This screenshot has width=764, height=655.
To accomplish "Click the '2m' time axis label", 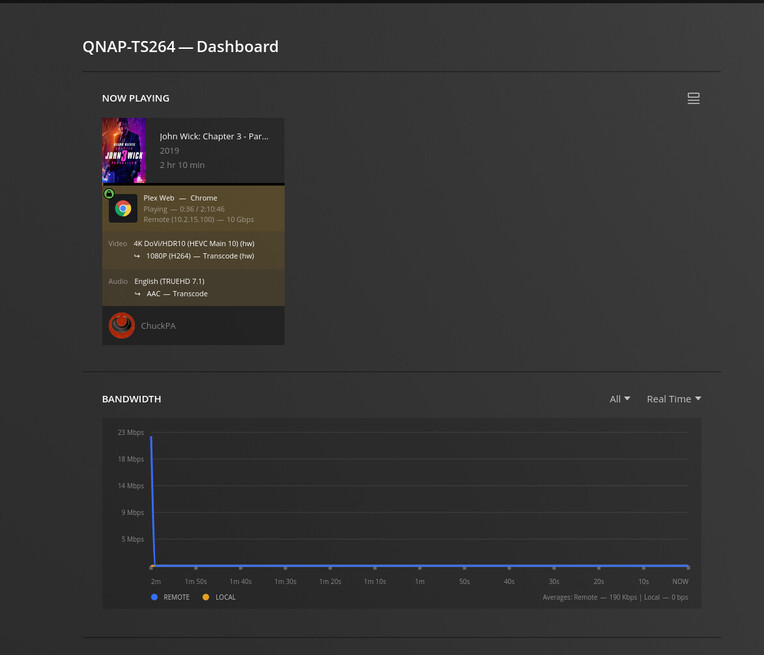I will pos(156,581).
